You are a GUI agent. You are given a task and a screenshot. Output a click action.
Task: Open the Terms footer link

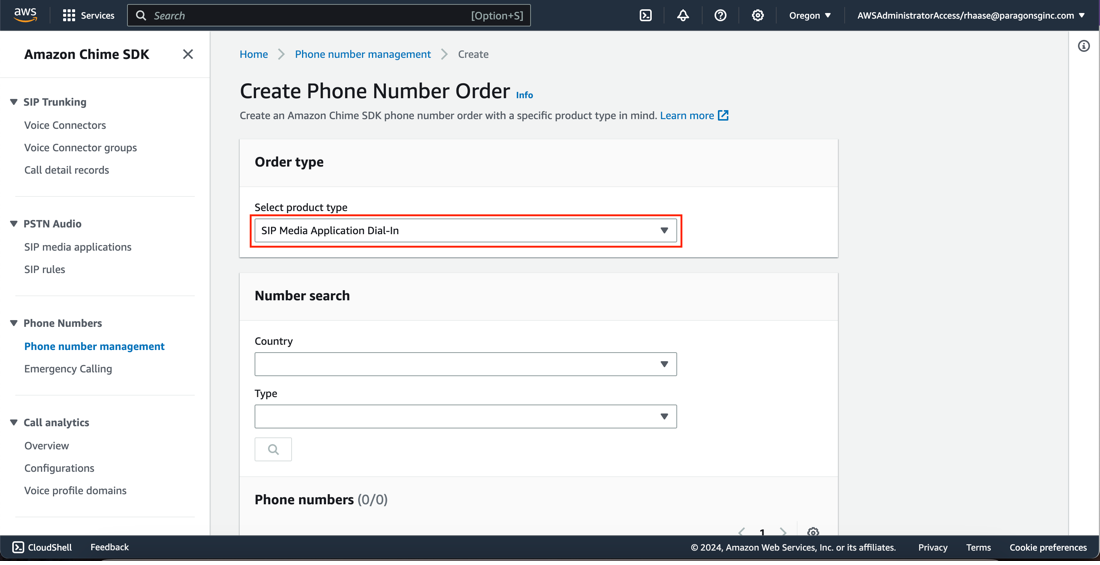coord(979,547)
